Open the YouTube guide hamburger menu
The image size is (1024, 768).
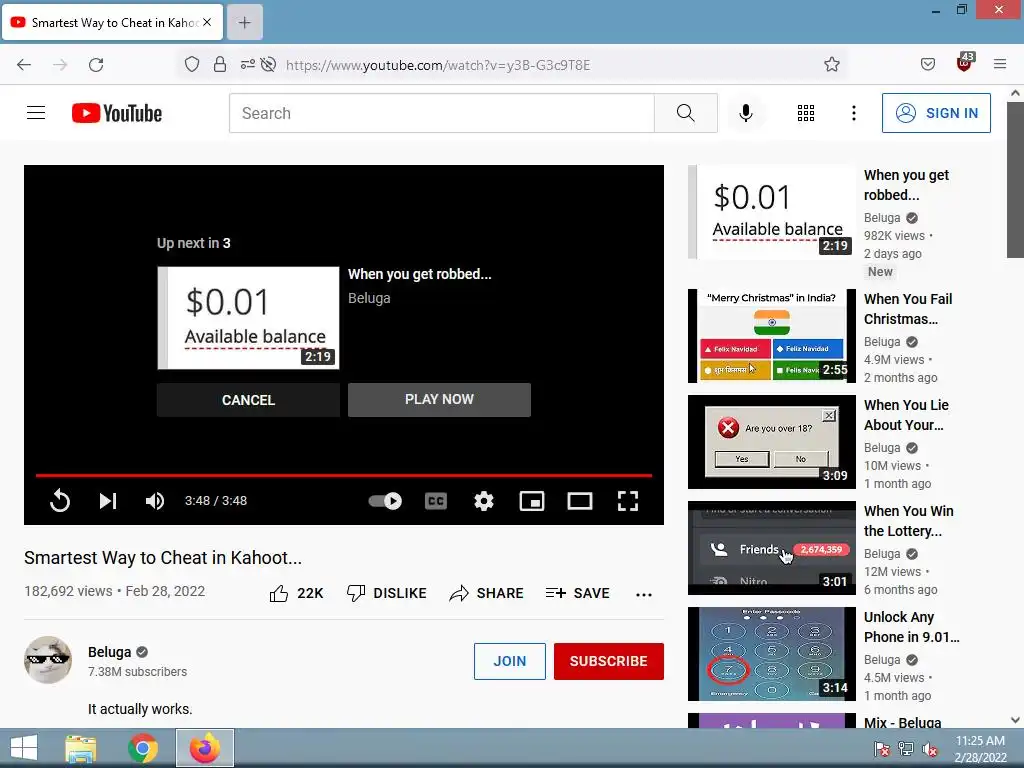pyautogui.click(x=36, y=113)
